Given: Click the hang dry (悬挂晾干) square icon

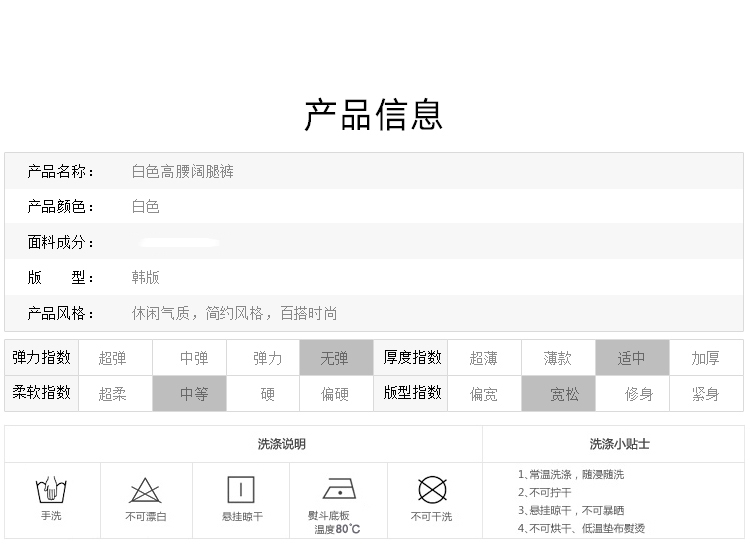Looking at the screenshot, I should (241, 489).
